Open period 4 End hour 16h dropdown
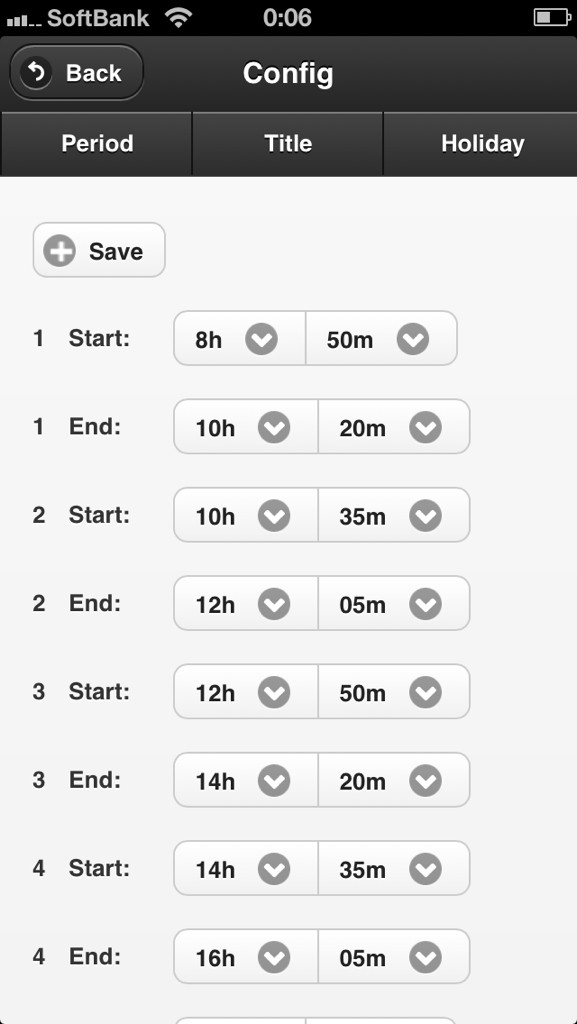This screenshot has width=577, height=1024. (x=246, y=956)
